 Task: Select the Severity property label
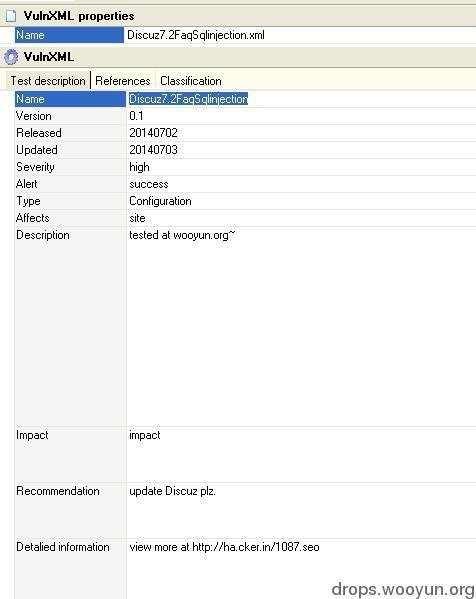pyautogui.click(x=35, y=167)
